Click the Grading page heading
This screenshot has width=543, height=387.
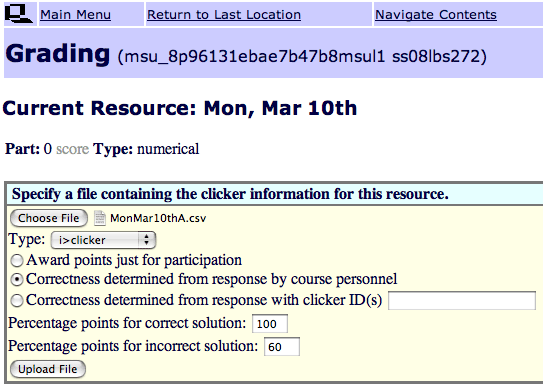(x=58, y=54)
